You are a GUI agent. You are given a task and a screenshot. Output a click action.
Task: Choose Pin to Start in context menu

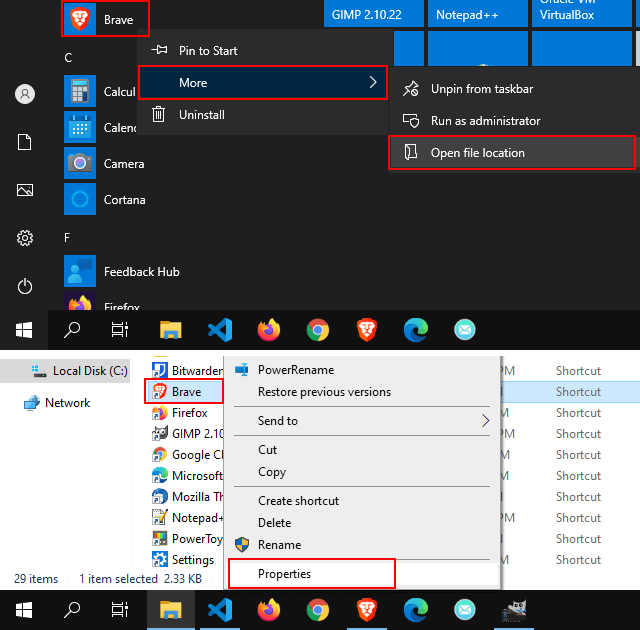tap(263, 51)
